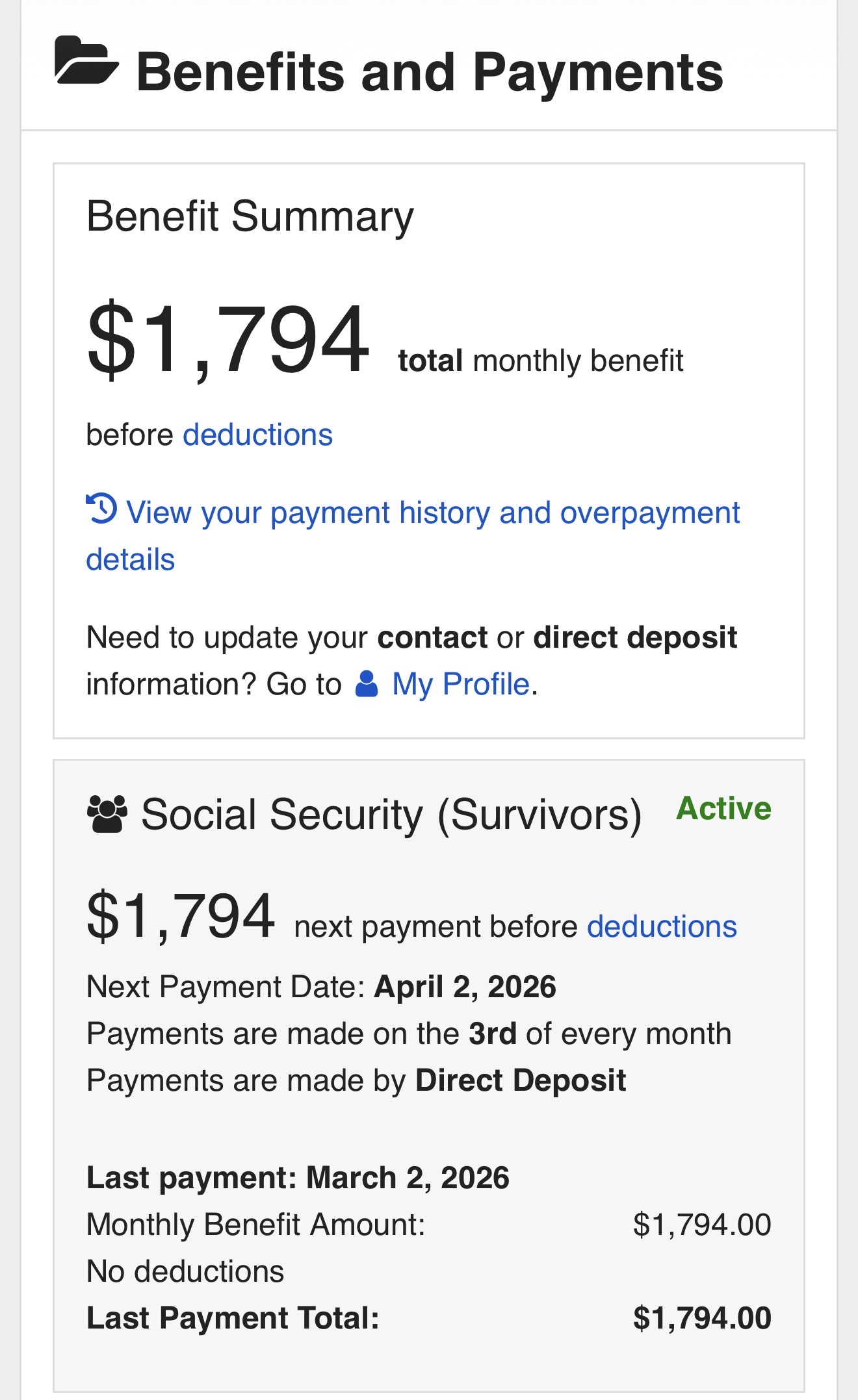Select the Benefit Summary heading

pyautogui.click(x=250, y=216)
